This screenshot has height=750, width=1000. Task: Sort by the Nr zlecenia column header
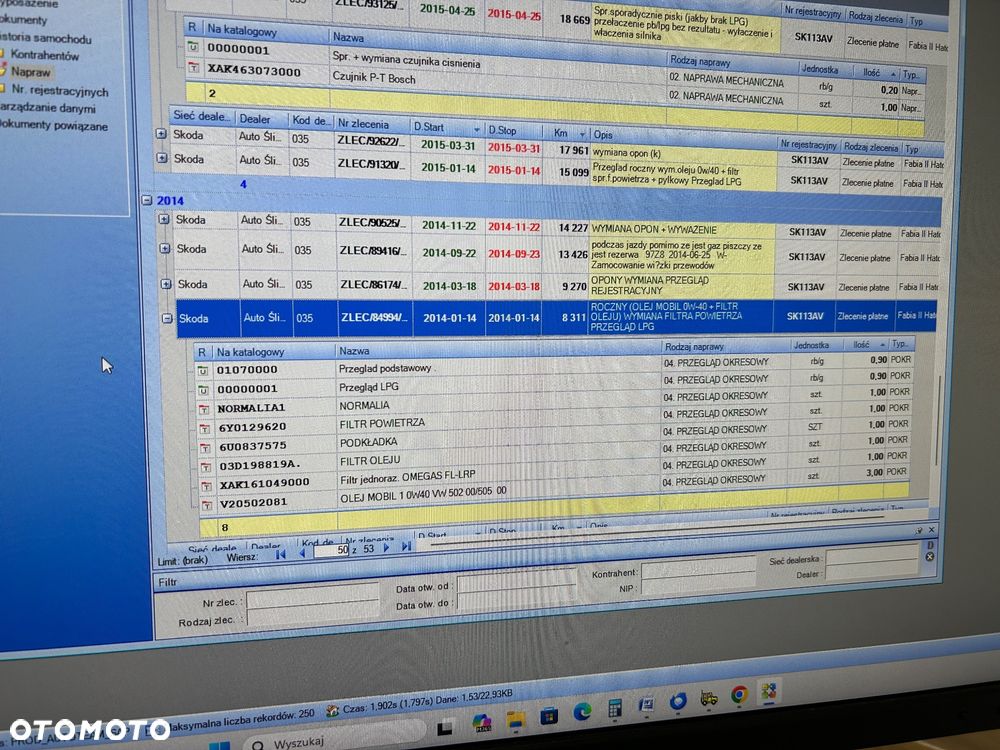372,123
